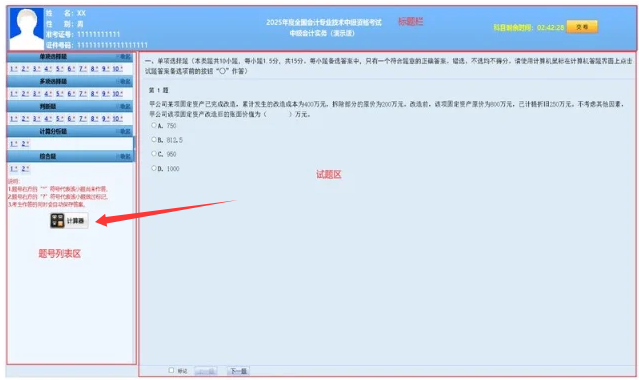
Task: Click the 综合题 section header
Action: point(70,157)
